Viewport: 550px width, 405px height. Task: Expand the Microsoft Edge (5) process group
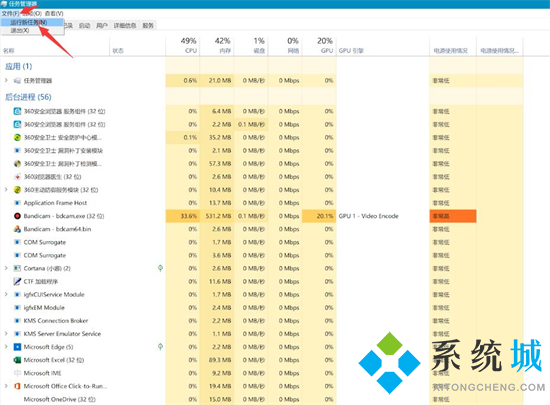pyautogui.click(x=6, y=346)
